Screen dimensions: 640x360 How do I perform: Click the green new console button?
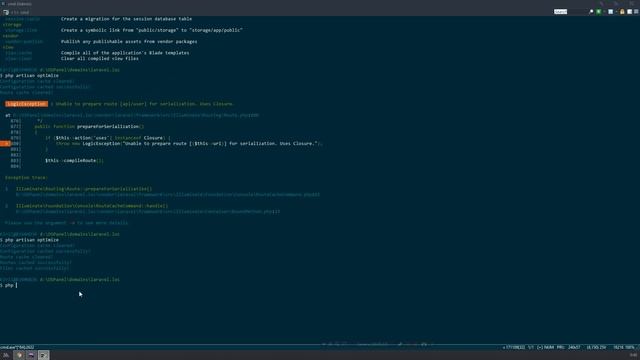click(599, 12)
